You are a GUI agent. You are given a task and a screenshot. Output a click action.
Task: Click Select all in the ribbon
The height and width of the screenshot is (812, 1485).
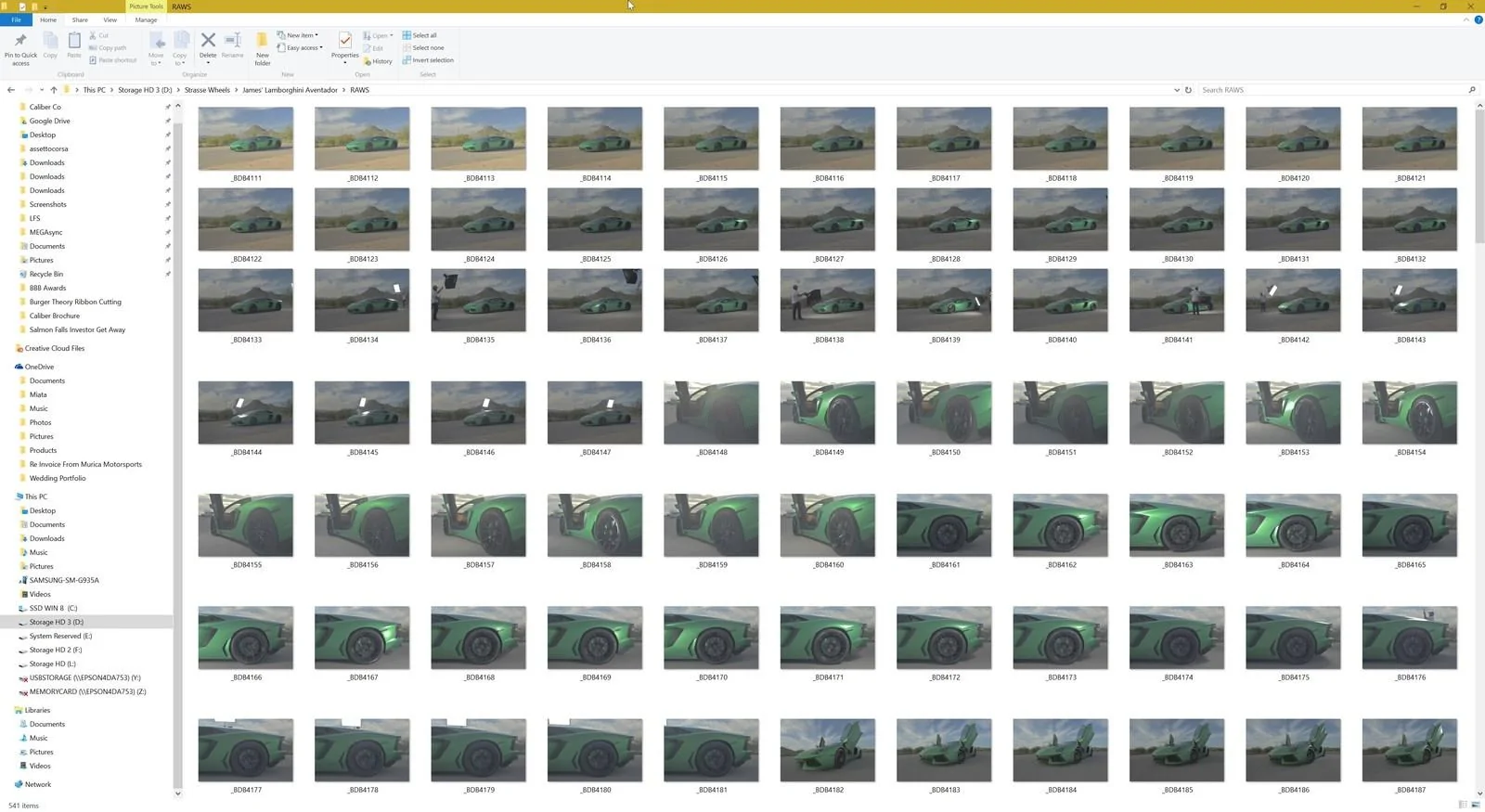[420, 35]
